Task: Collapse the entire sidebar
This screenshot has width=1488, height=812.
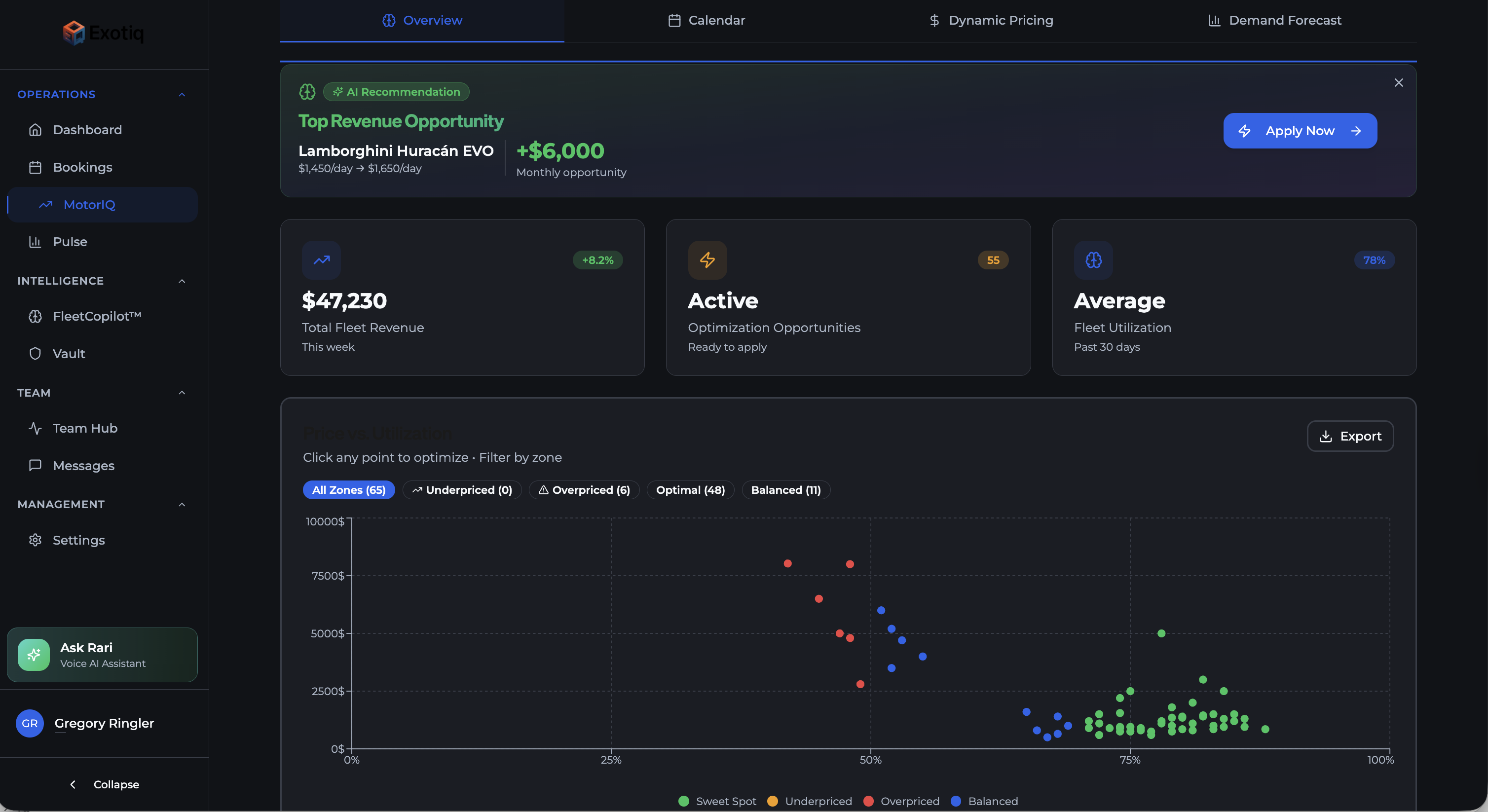Action: [x=104, y=784]
